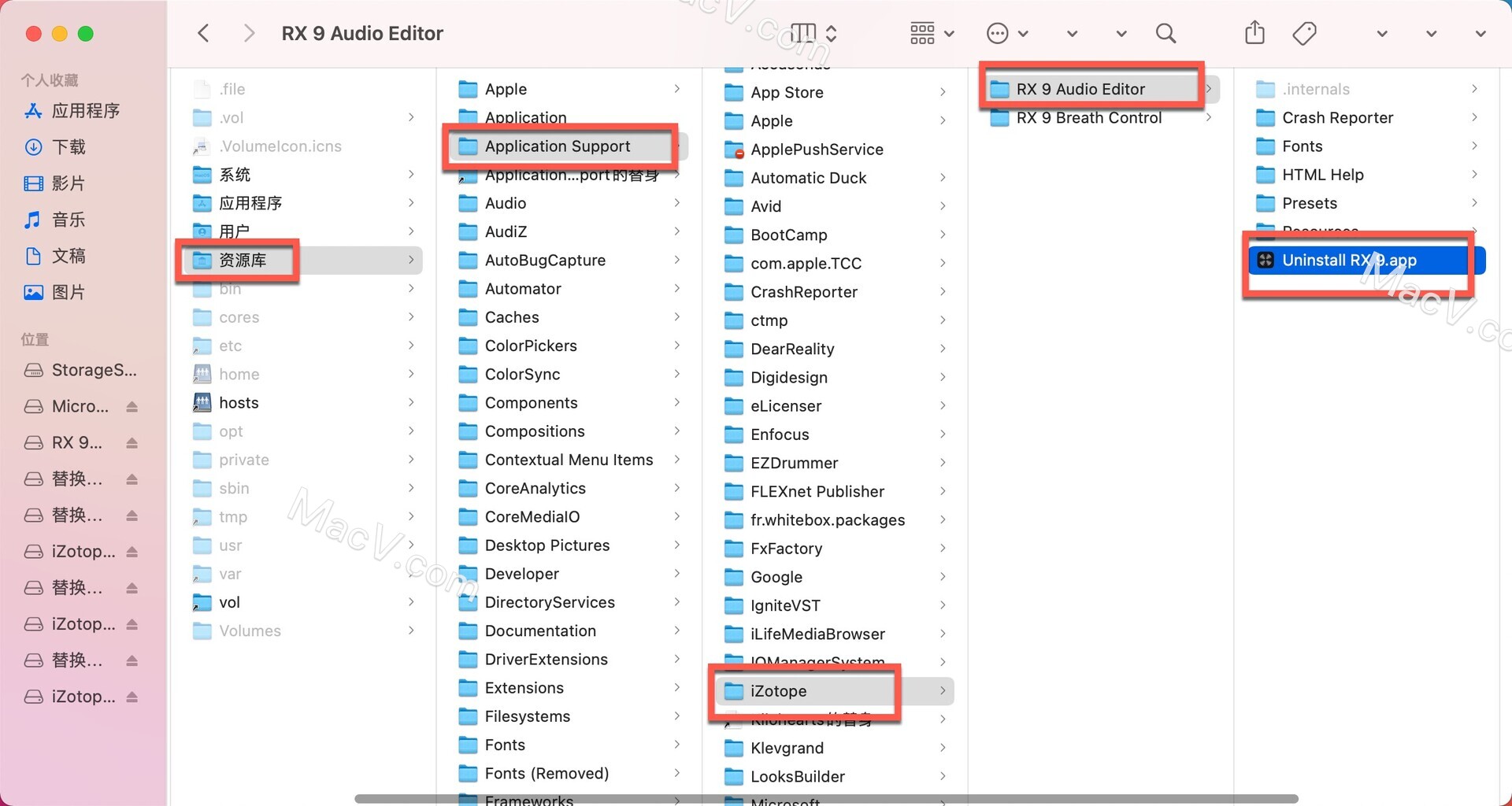The height and width of the screenshot is (806, 1512).
Task: Go forward with the Finder forward arrow
Action: 249,33
